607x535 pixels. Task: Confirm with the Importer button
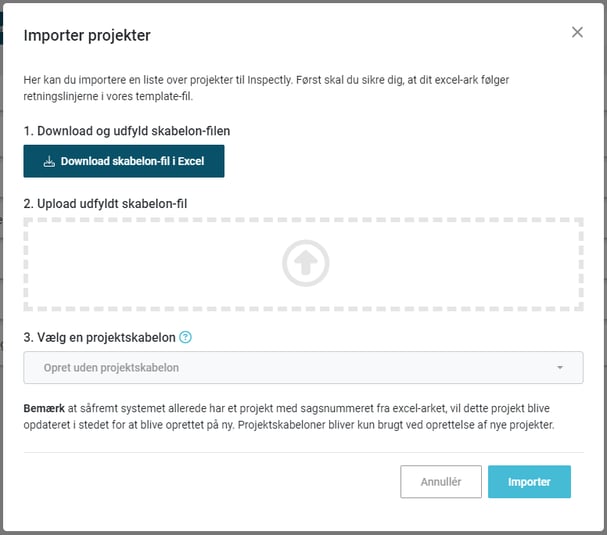[529, 482]
